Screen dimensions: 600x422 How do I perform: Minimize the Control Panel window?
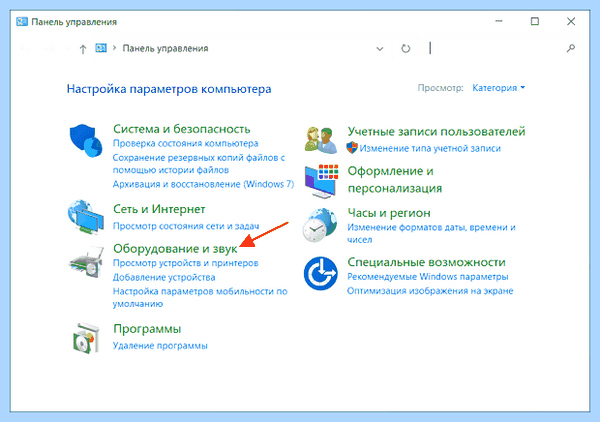(499, 21)
